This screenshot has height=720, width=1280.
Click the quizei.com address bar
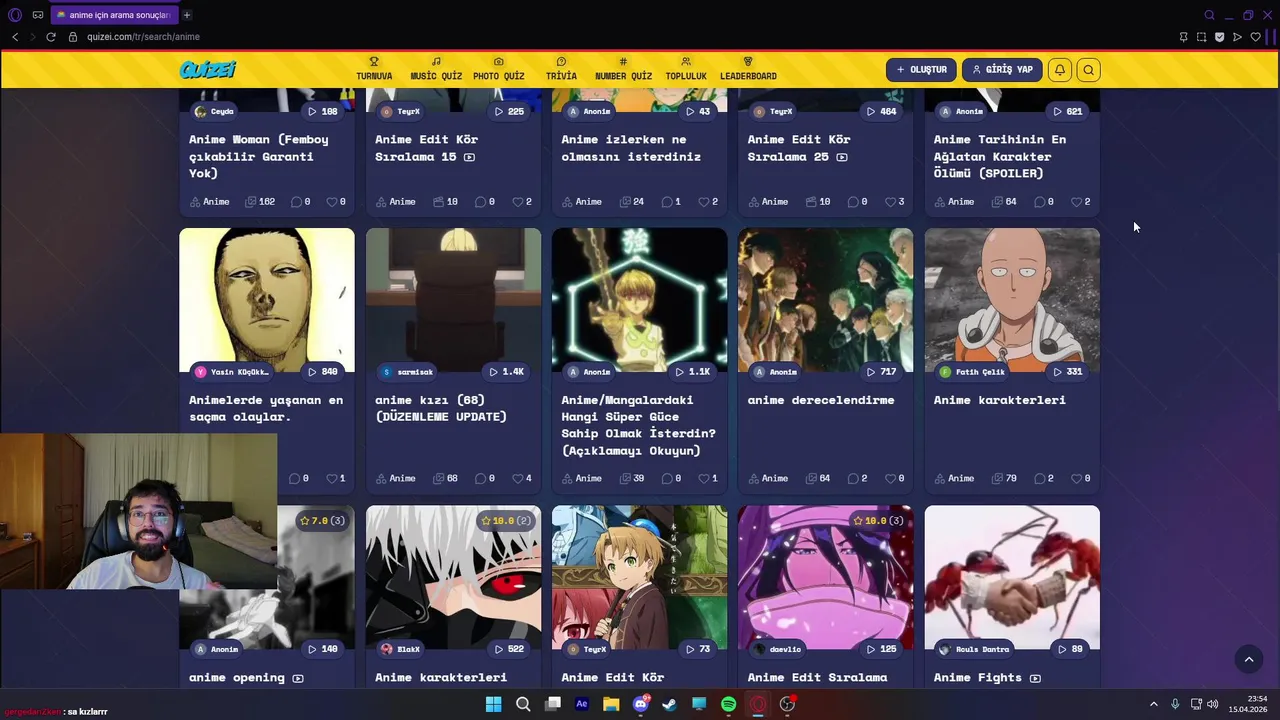[143, 37]
